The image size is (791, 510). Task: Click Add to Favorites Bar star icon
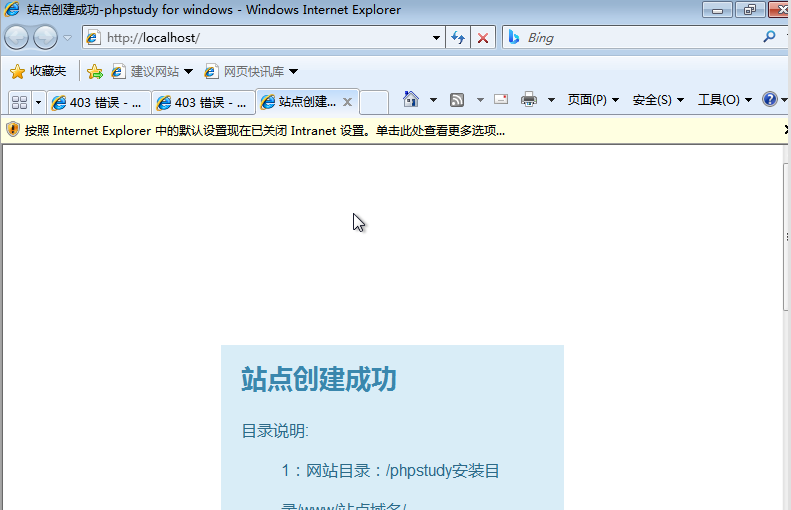95,72
